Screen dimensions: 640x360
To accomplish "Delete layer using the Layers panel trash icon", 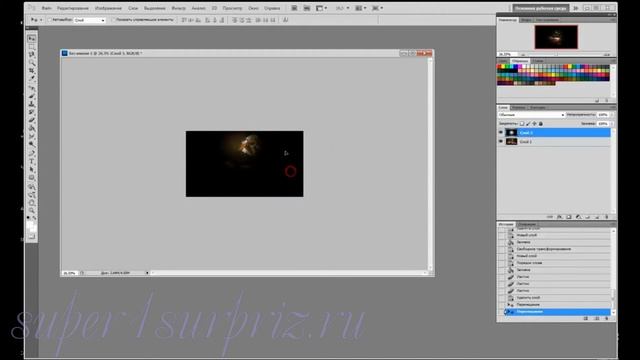I will (607, 217).
